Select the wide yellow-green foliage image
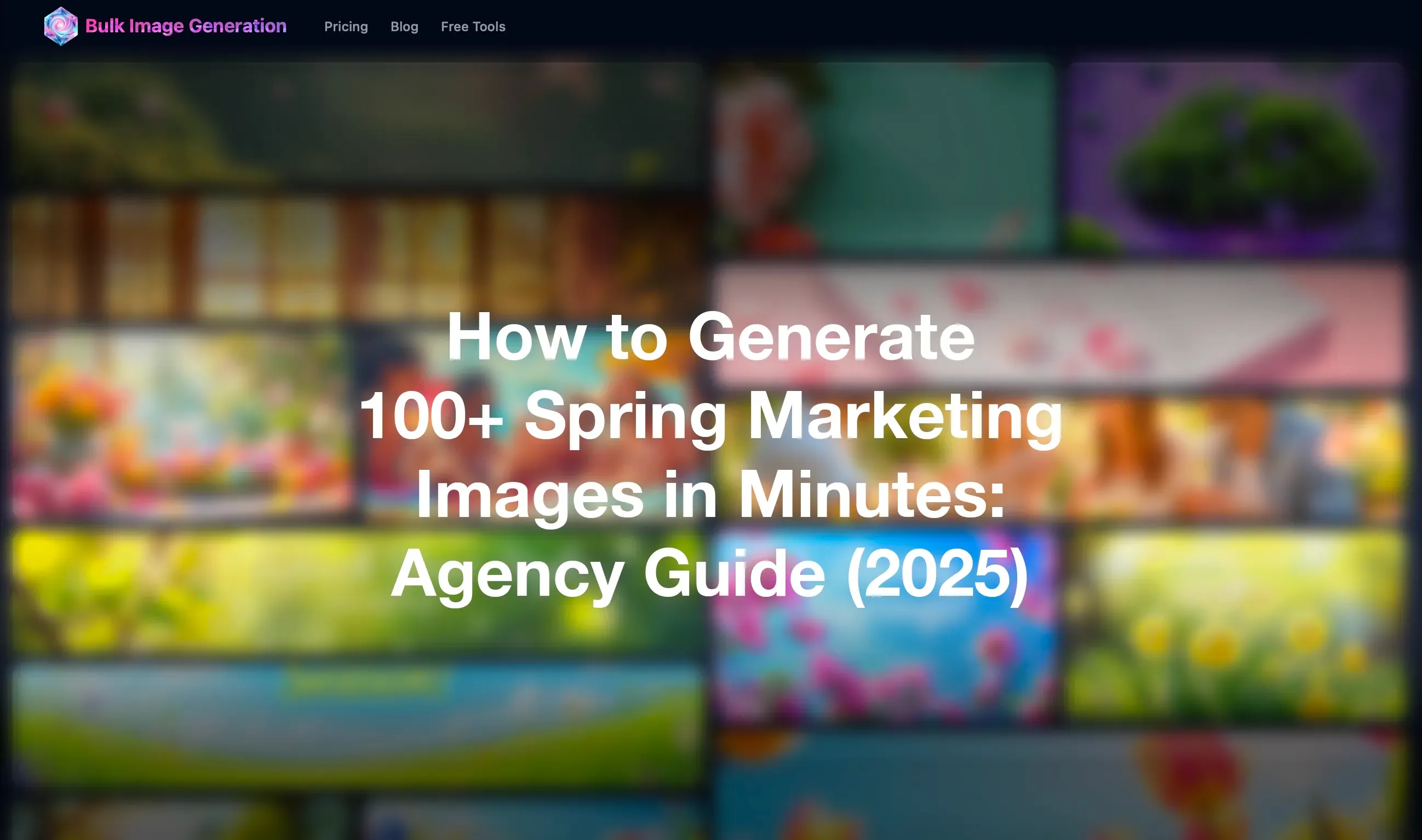1422x840 pixels. [357, 590]
